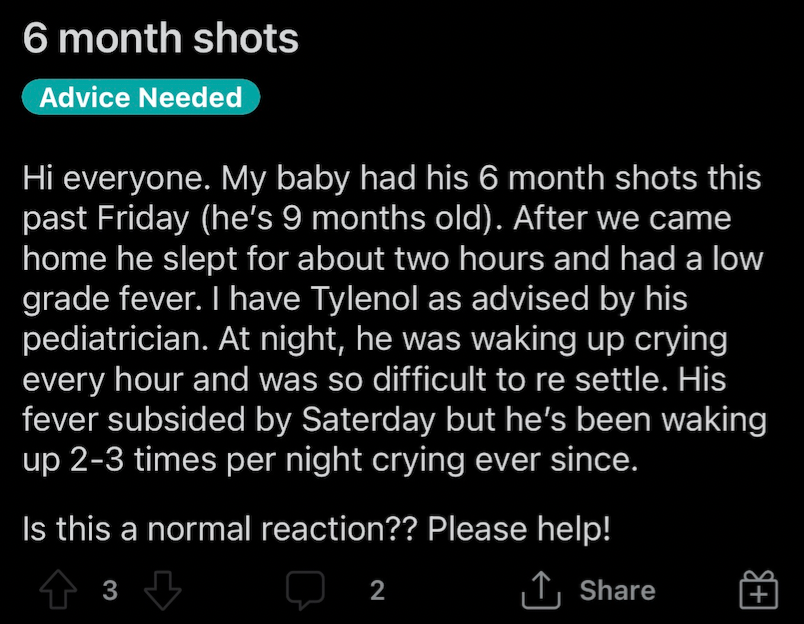Screen dimensions: 804x624
Task: Open comments via the speech bubble icon
Action: pyautogui.click(x=305, y=590)
